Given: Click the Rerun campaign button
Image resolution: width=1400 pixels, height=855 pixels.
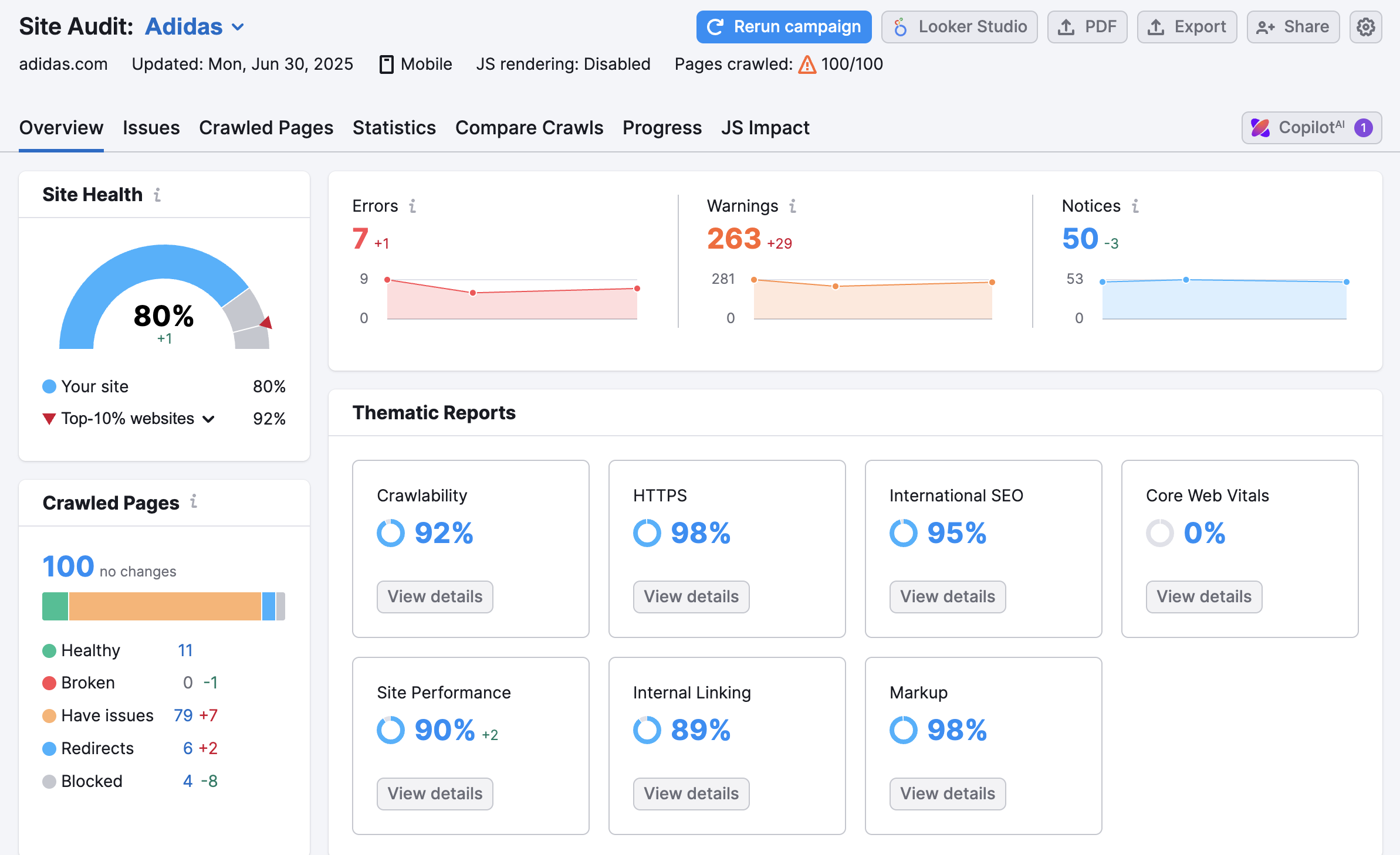Looking at the screenshot, I should [783, 26].
